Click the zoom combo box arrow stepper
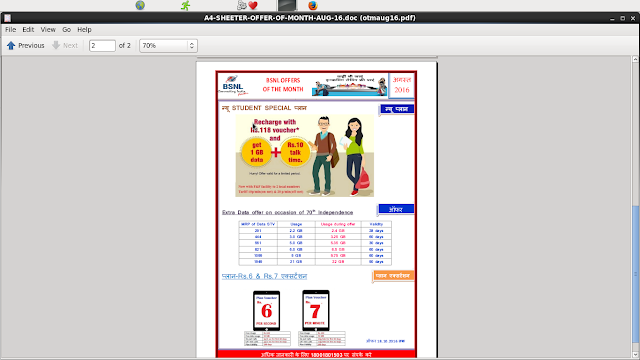This screenshot has width=640, height=360. [192, 45]
